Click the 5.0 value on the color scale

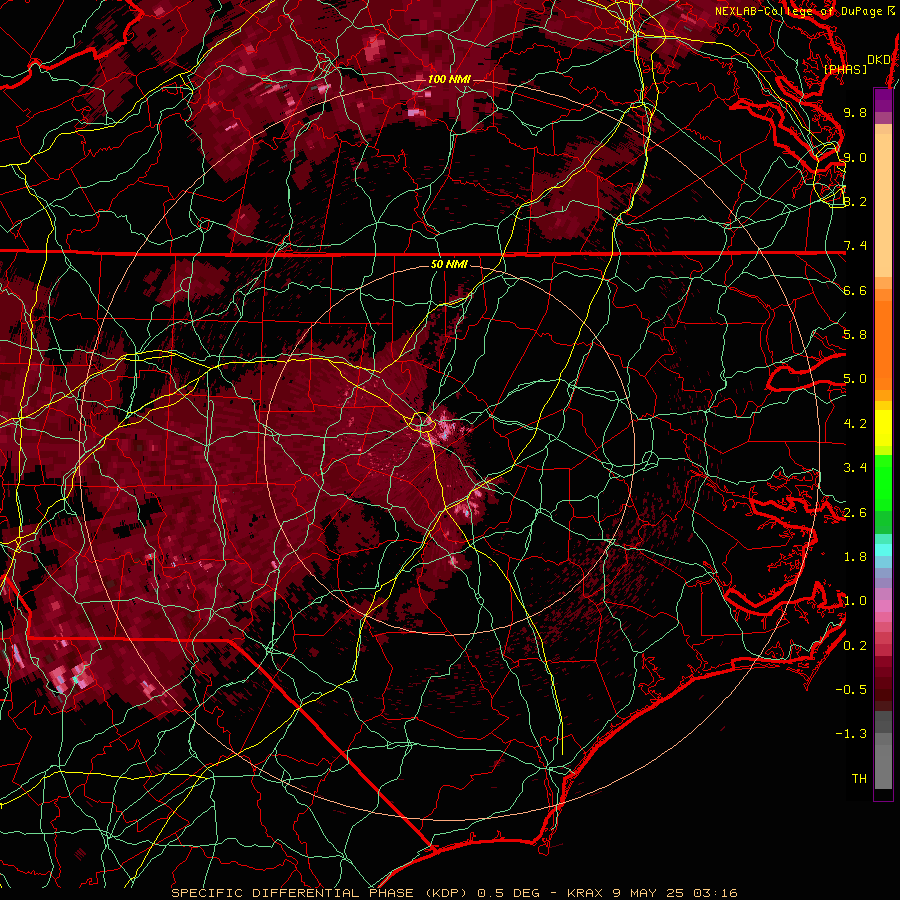point(855,379)
